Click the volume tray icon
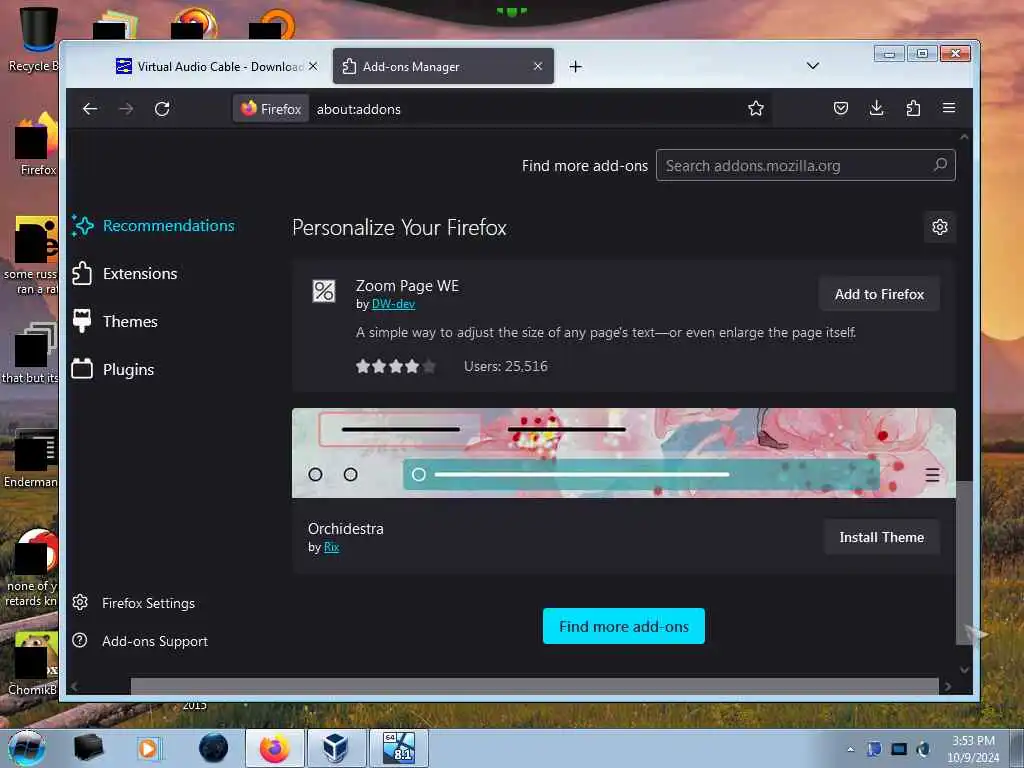 923,749
